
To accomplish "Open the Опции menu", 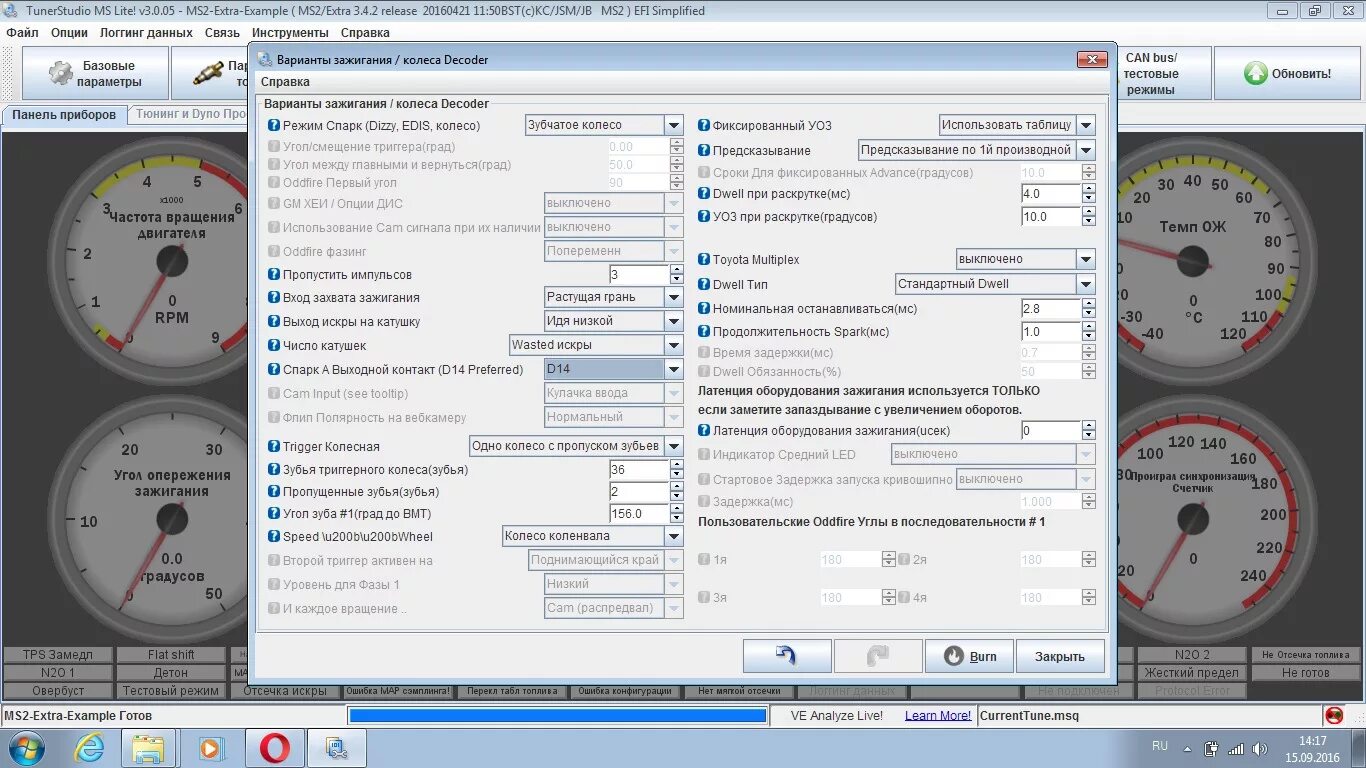I will pos(69,33).
